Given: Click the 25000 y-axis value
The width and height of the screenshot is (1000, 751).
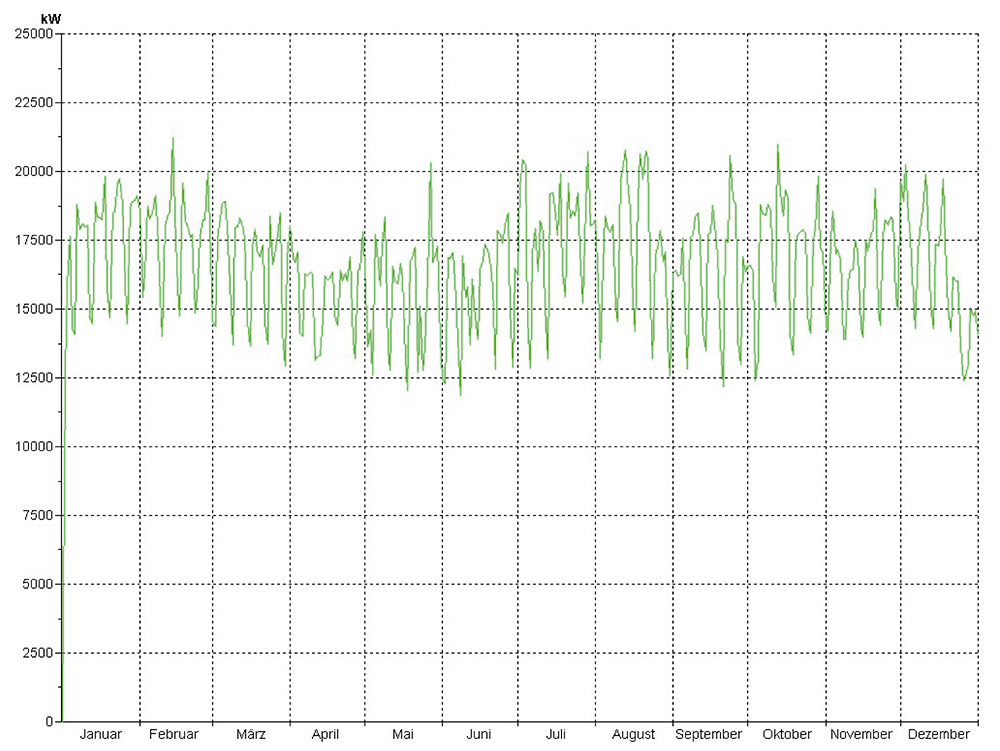Looking at the screenshot, I should coord(34,34).
